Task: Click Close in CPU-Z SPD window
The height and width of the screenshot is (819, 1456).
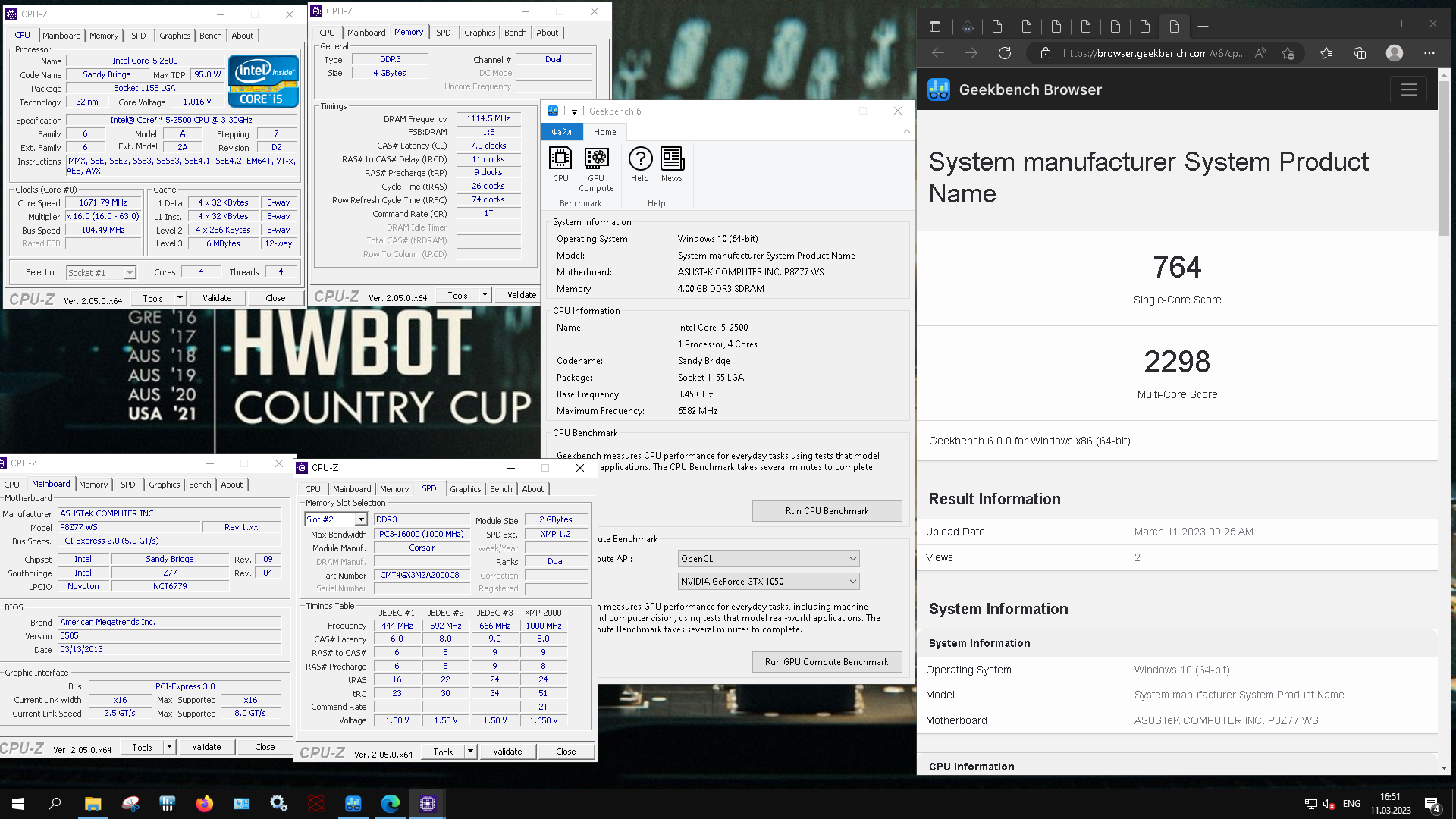Action: tap(566, 752)
